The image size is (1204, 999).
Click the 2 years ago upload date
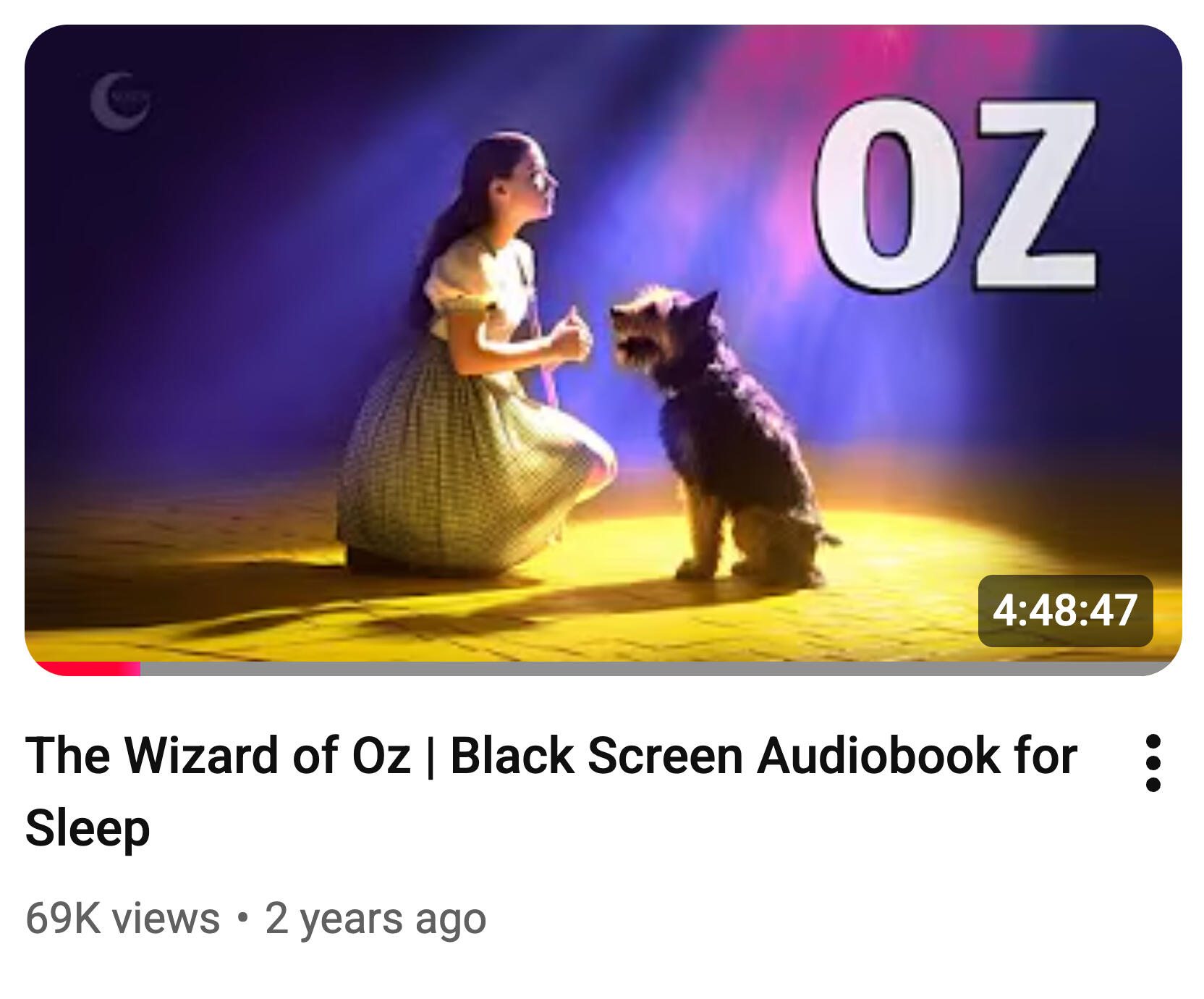(376, 919)
